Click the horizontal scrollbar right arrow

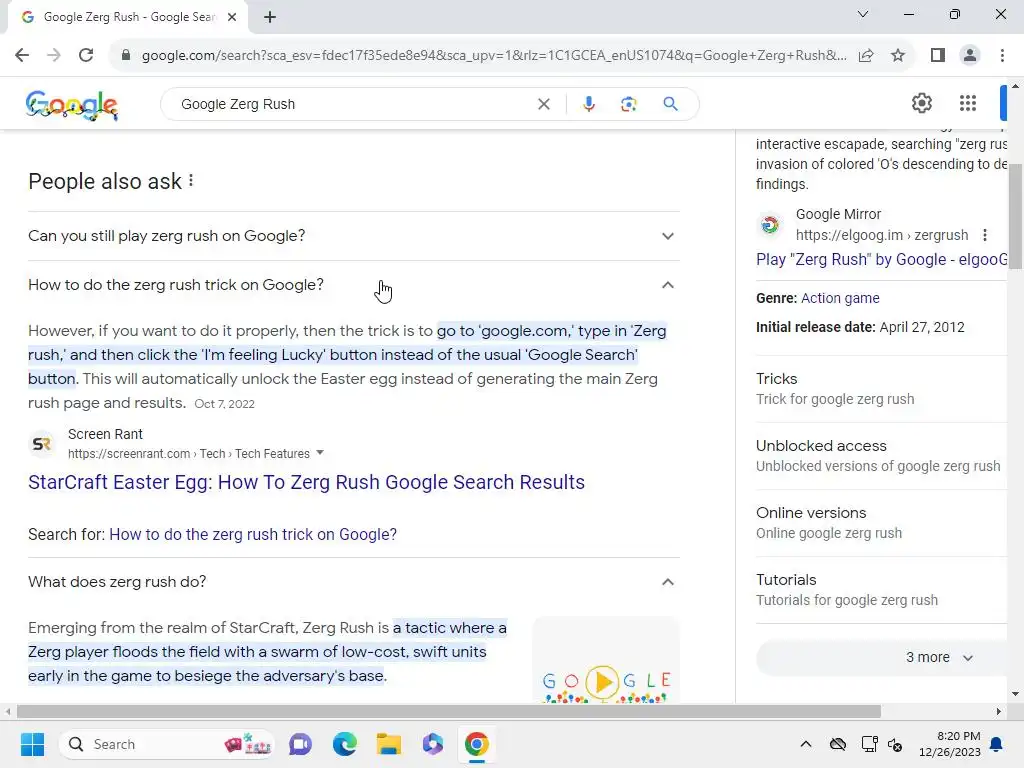[x=998, y=711]
